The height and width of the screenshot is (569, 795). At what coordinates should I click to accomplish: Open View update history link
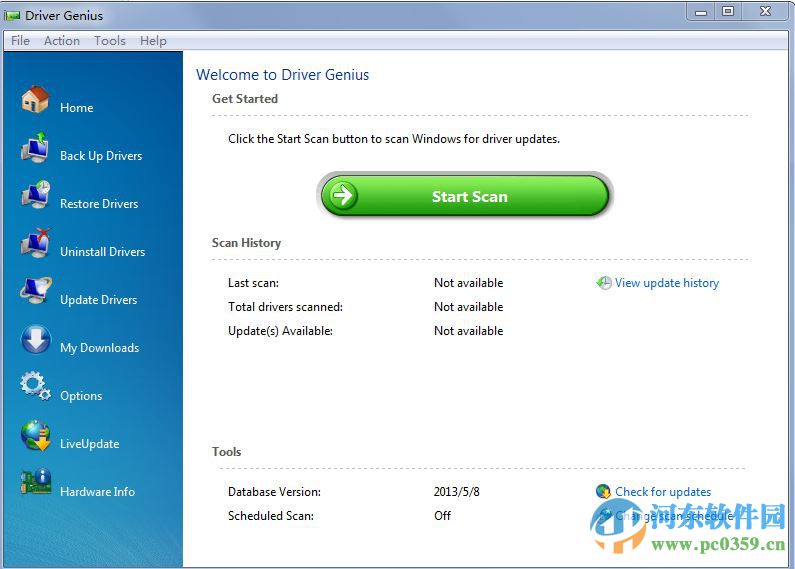coord(667,283)
